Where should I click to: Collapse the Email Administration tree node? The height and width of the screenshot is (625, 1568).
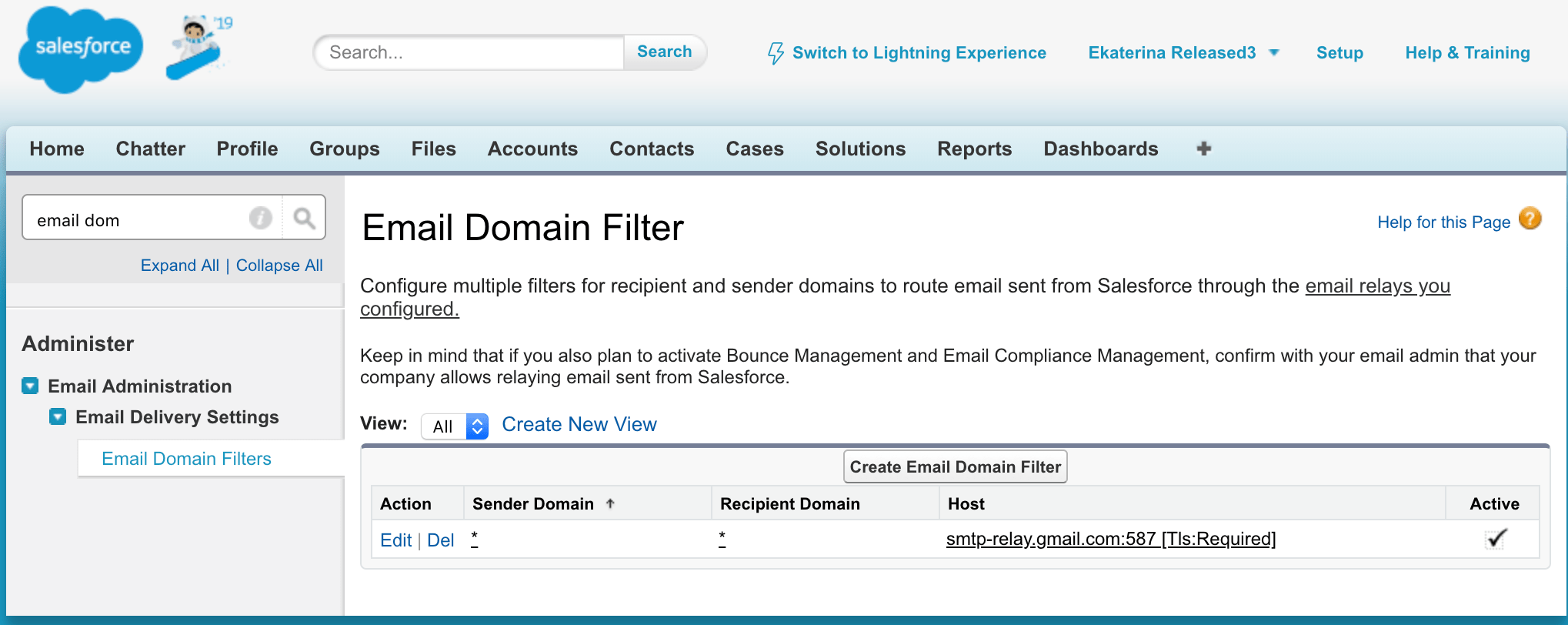coord(30,386)
